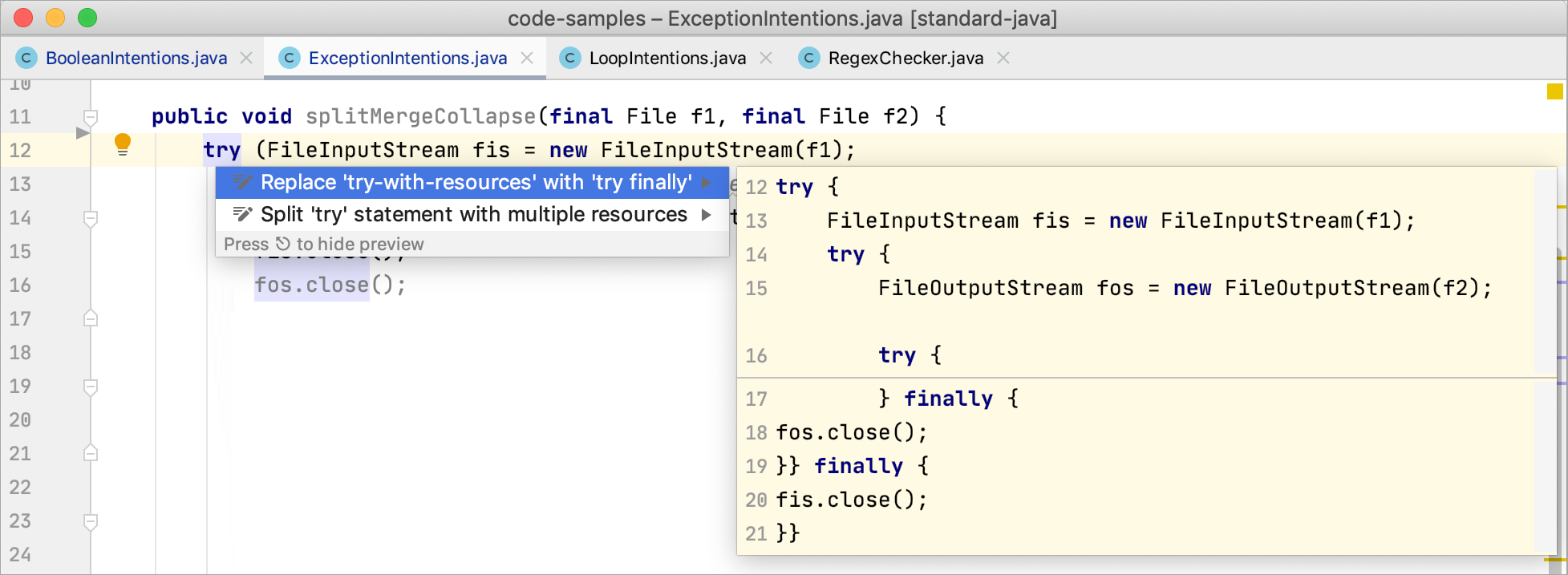1568x575 pixels.
Task: Click the gutter arrow marker beside line 12
Action: [x=82, y=133]
